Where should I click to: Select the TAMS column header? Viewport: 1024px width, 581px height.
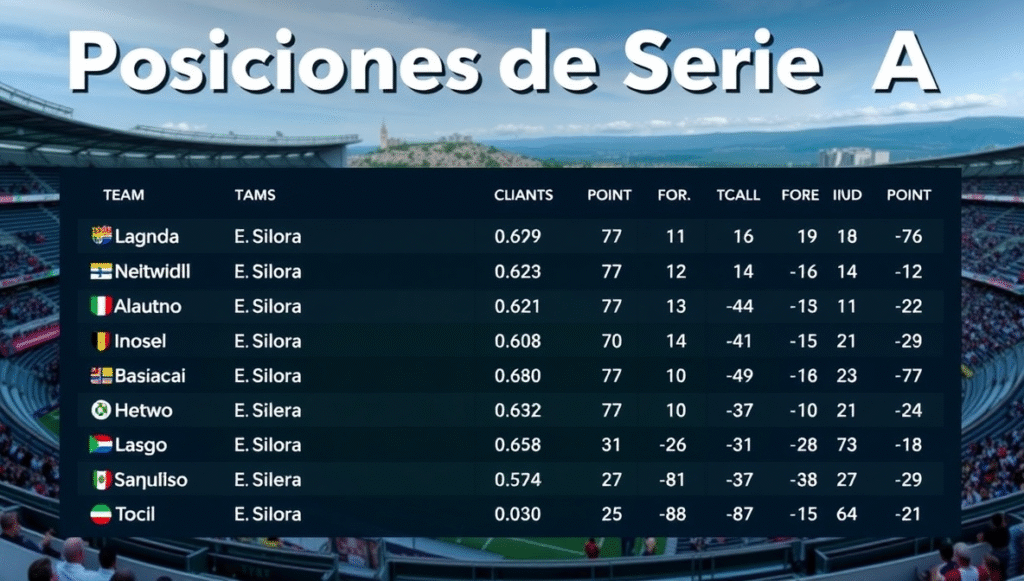(254, 195)
